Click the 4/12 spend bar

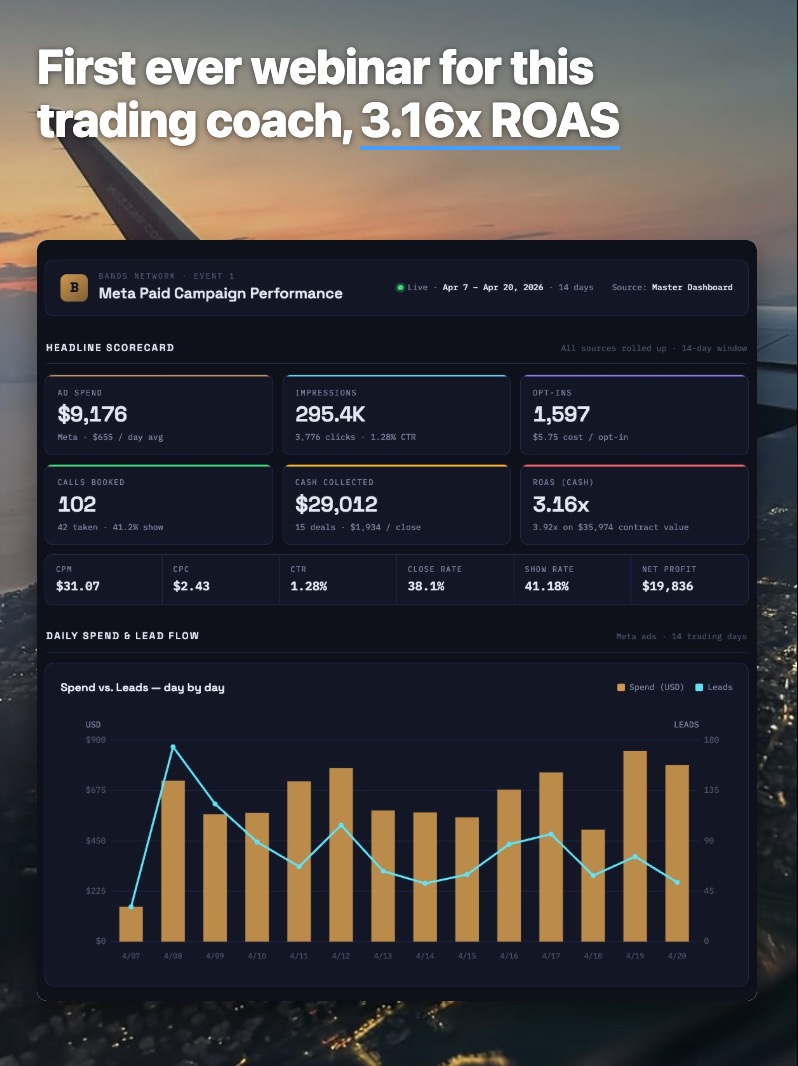point(341,855)
